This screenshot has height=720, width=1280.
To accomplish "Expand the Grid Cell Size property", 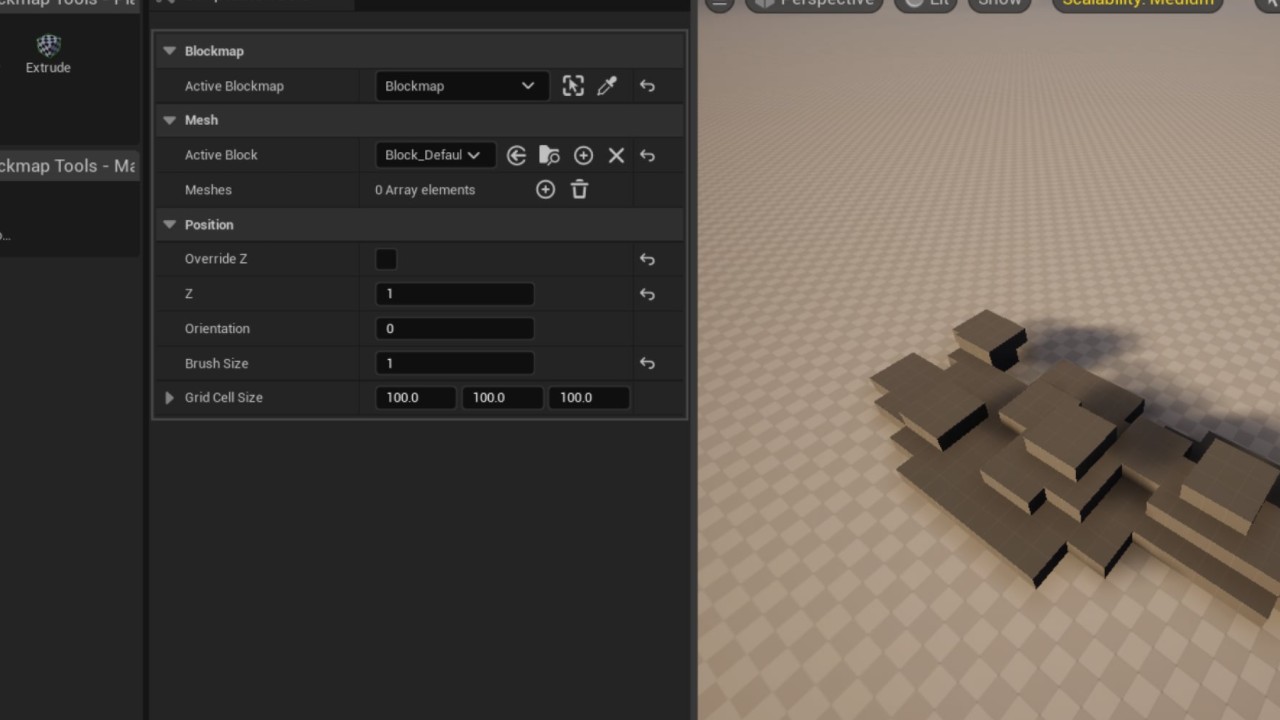I will click(x=169, y=397).
